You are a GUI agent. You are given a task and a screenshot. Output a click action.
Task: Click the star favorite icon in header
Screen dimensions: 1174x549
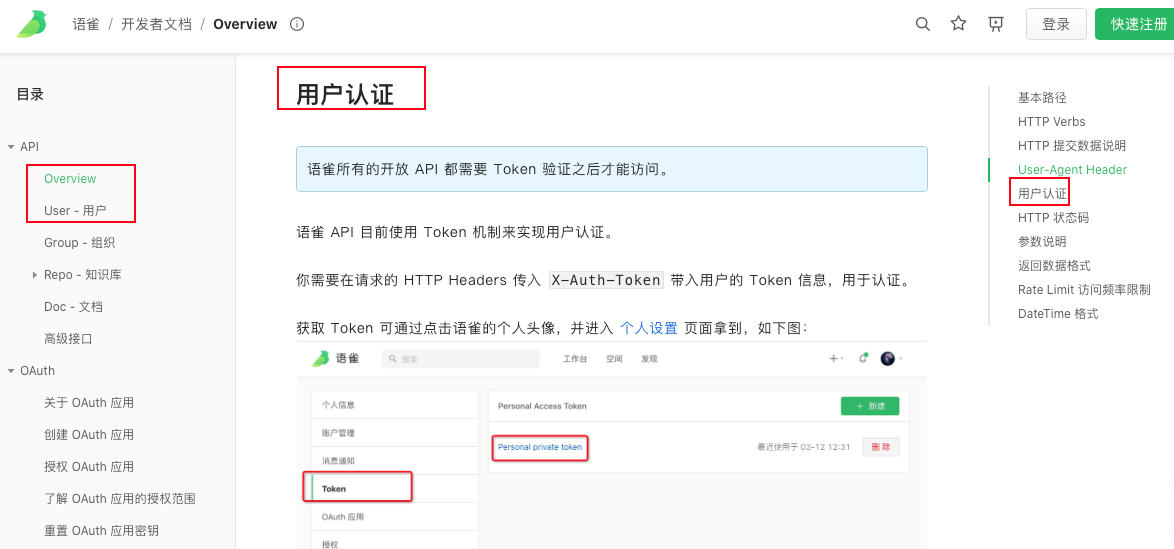click(958, 24)
